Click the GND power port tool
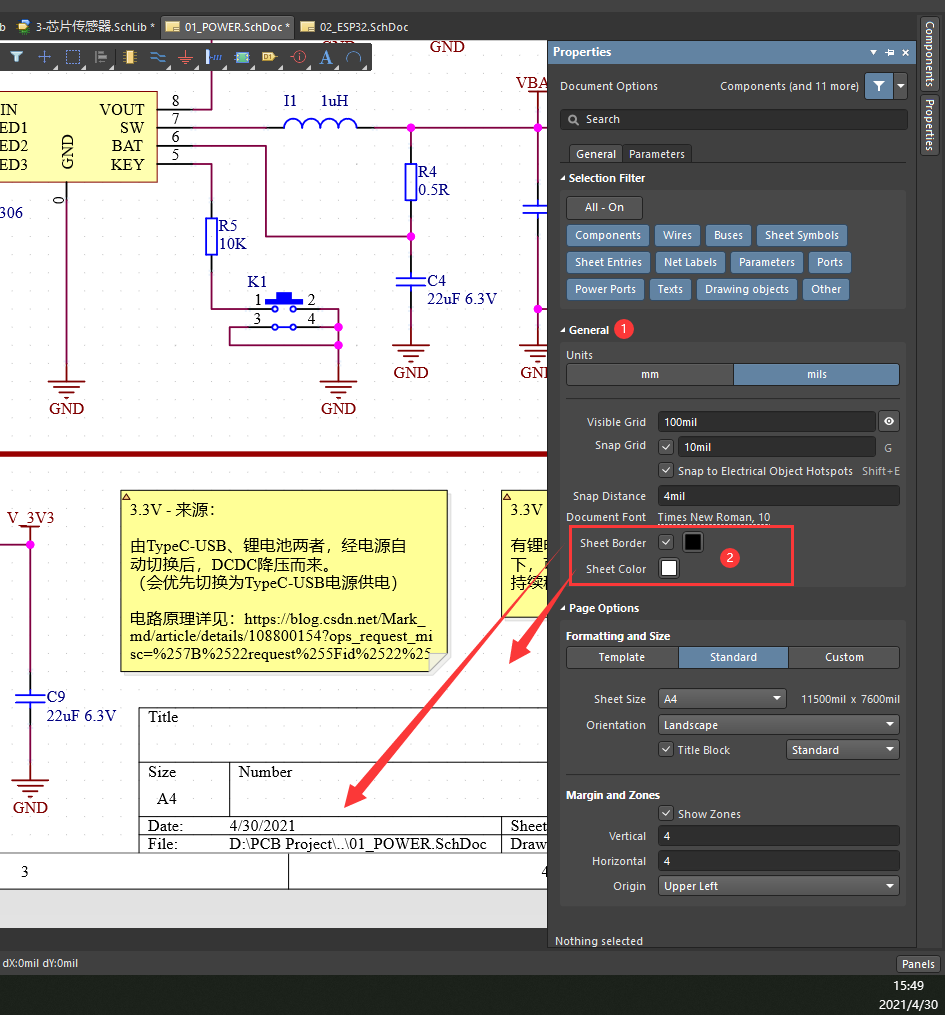 click(x=186, y=57)
